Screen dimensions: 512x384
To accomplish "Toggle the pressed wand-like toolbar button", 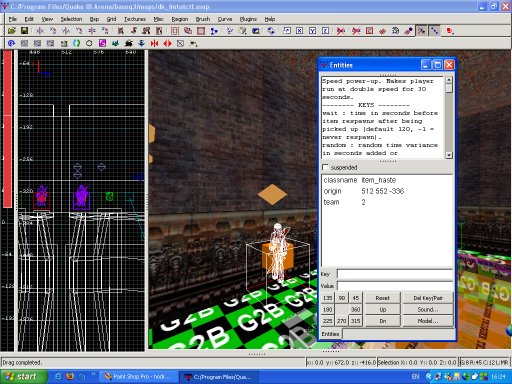I will (422, 31).
